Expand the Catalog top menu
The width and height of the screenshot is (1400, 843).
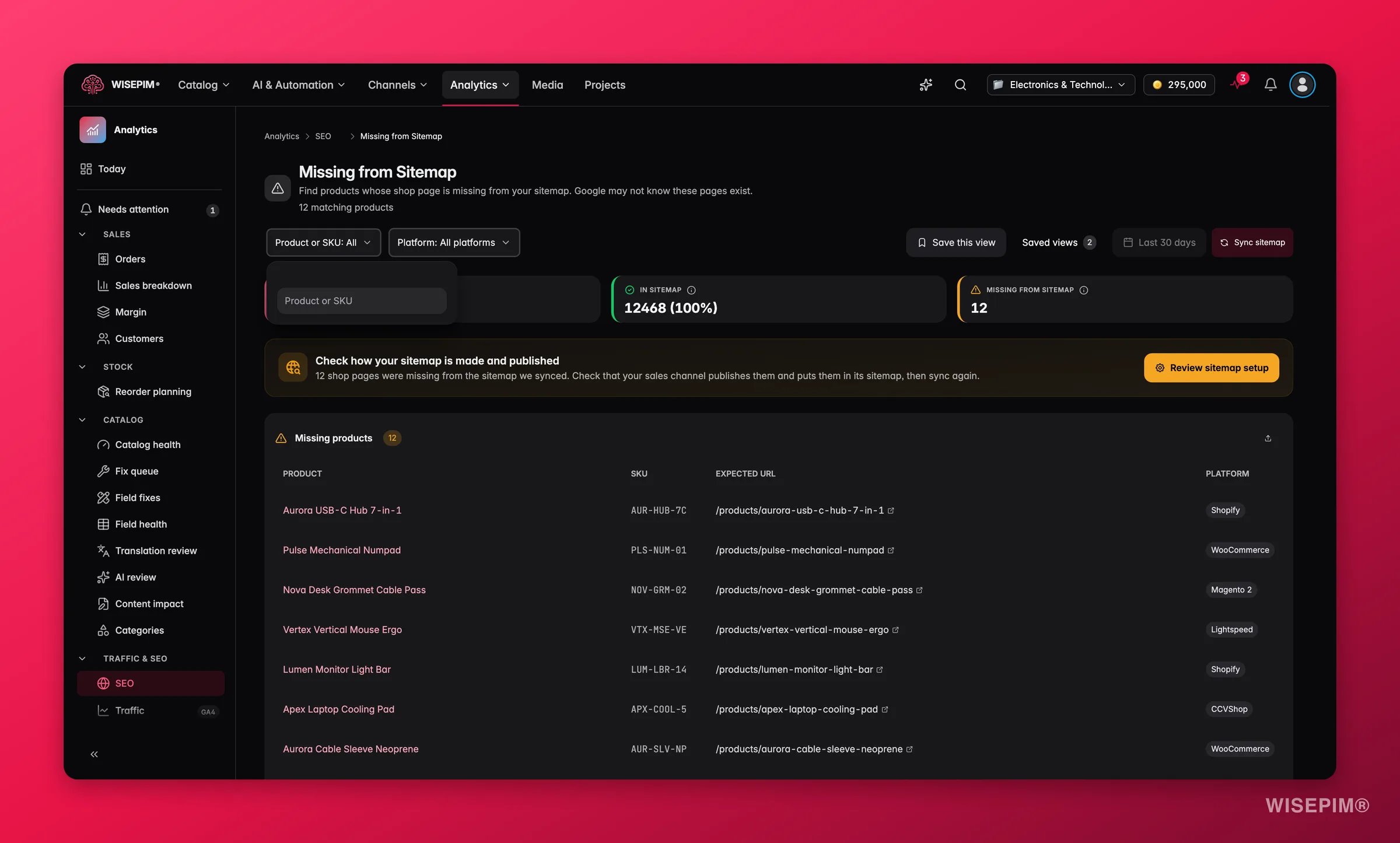point(204,85)
